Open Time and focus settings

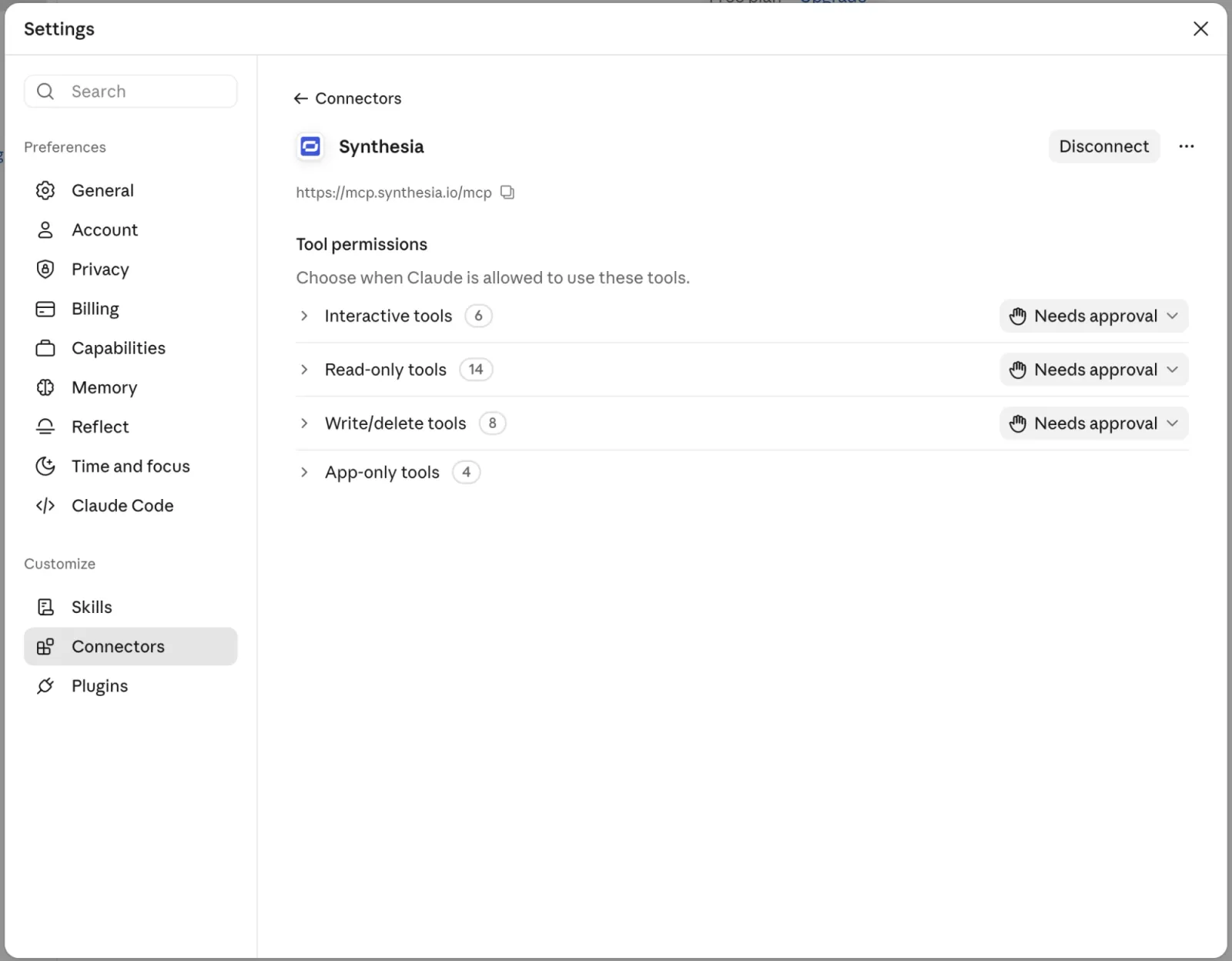131,466
